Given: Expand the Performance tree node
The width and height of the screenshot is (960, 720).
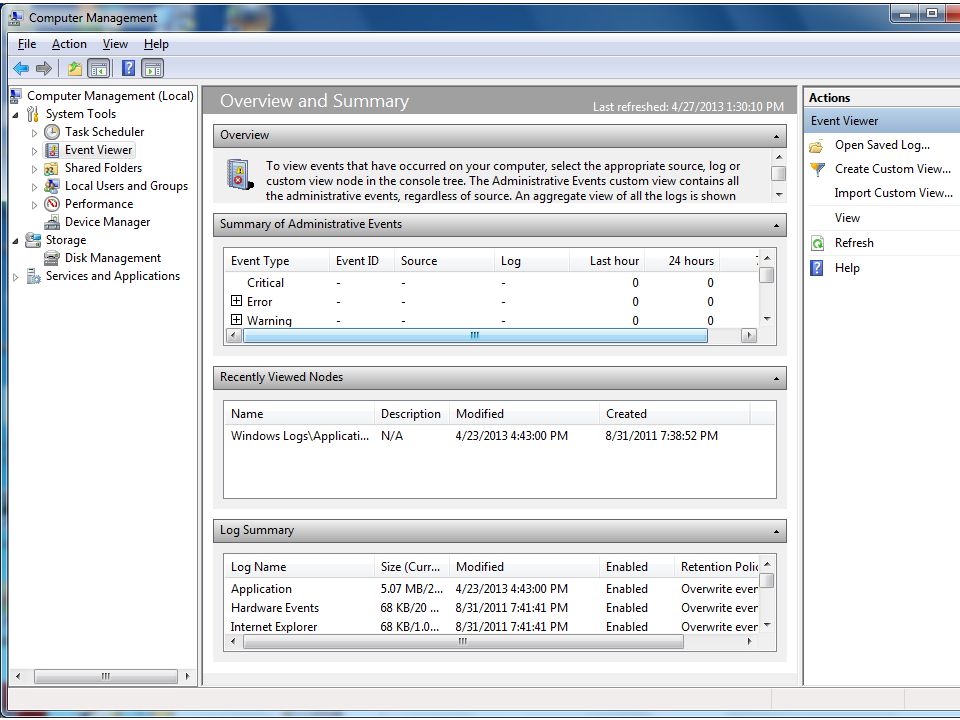Looking at the screenshot, I should point(34,204).
